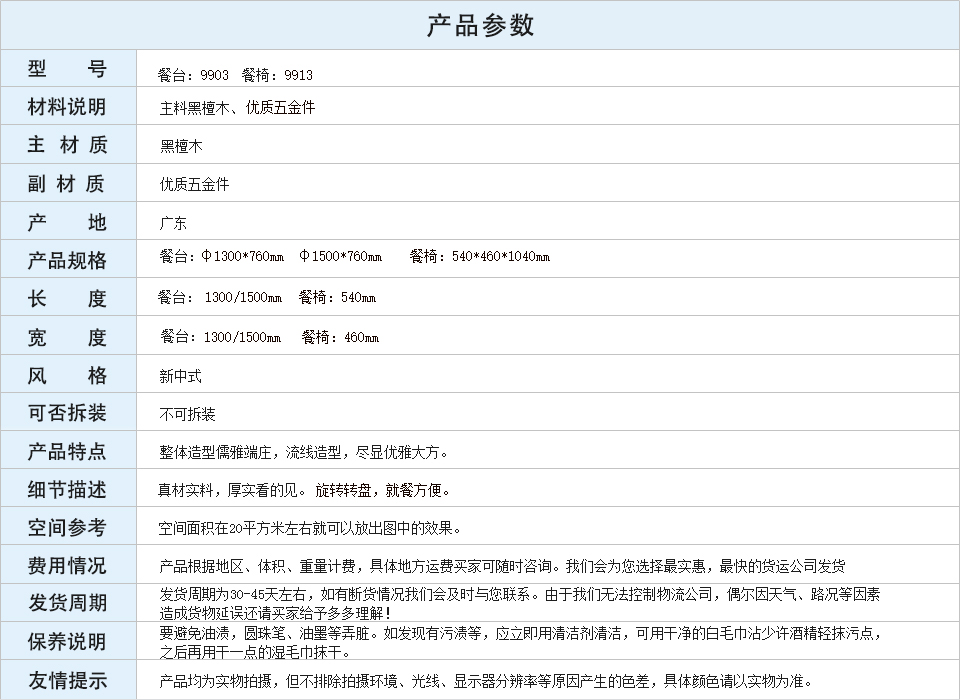Click the 广东 origin value

pyautogui.click(x=173, y=223)
